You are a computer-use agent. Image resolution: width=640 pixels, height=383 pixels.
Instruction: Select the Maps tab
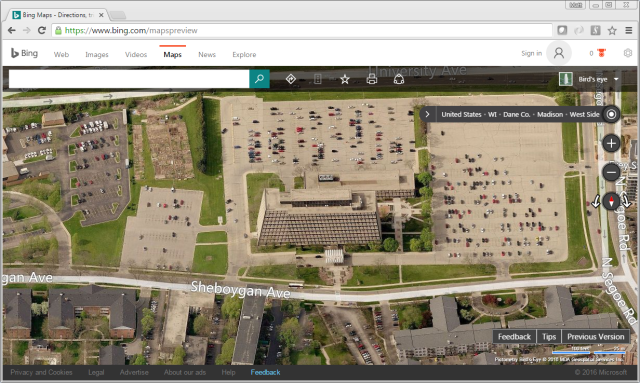pos(173,54)
